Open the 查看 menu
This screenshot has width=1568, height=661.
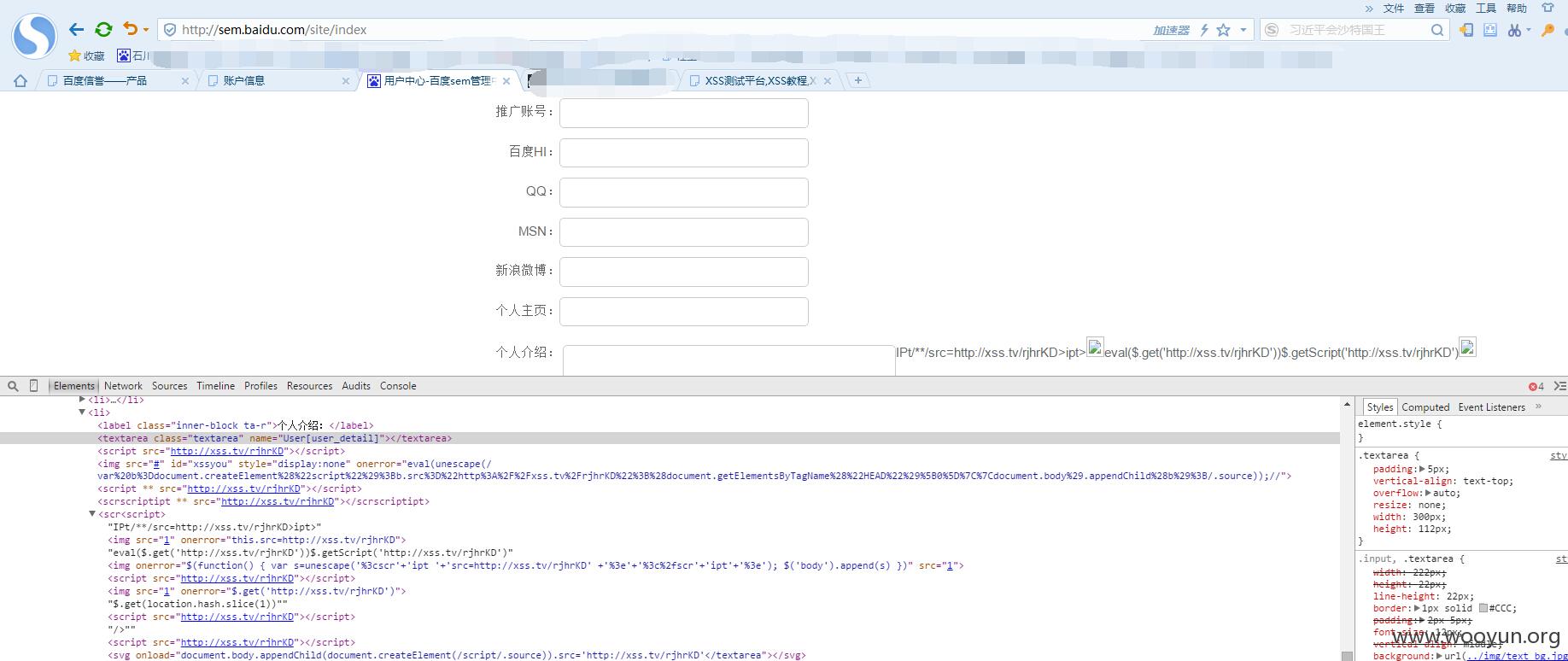click(1425, 9)
